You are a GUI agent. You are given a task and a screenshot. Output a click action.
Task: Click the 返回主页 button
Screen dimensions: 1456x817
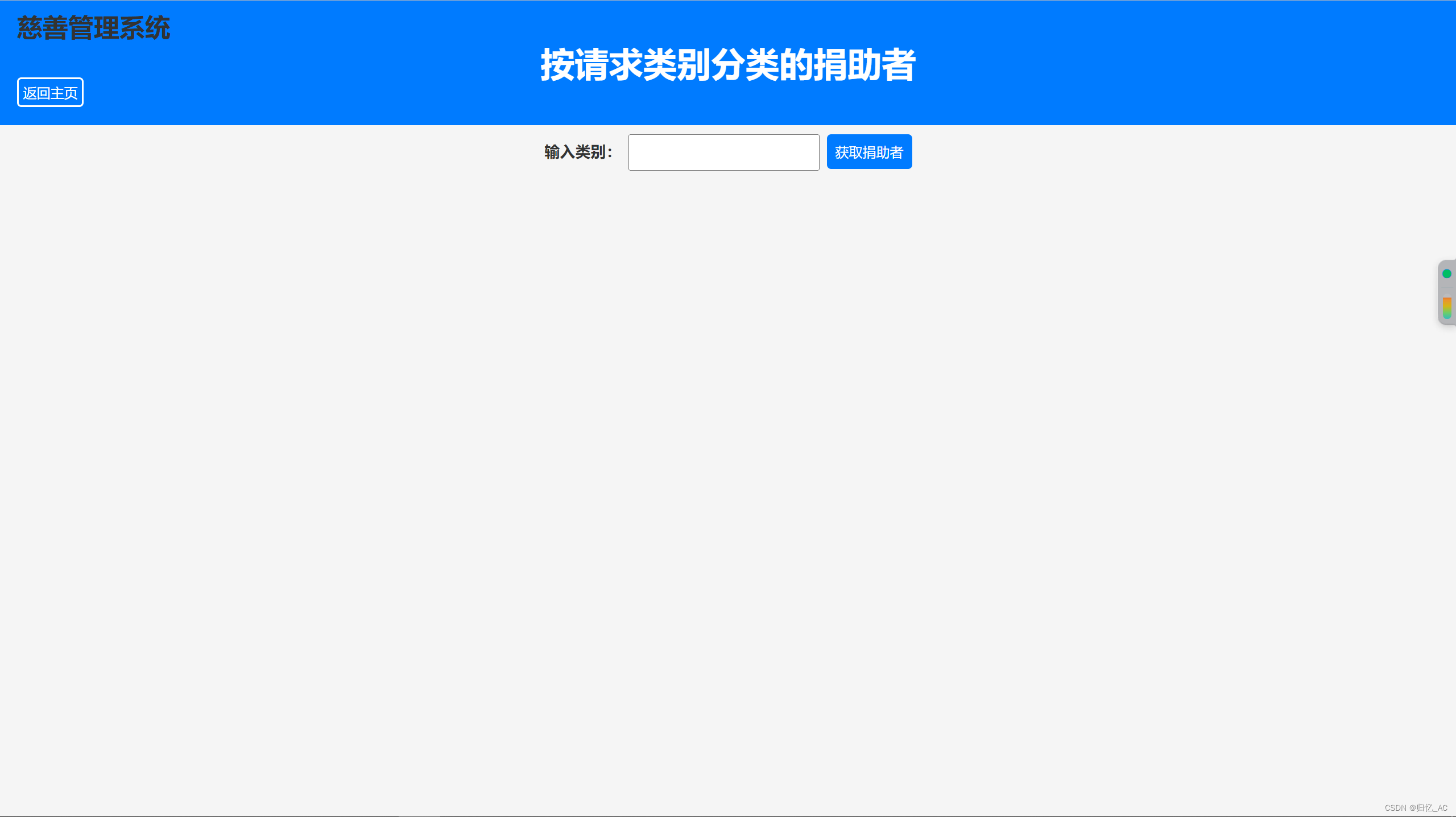click(x=50, y=92)
